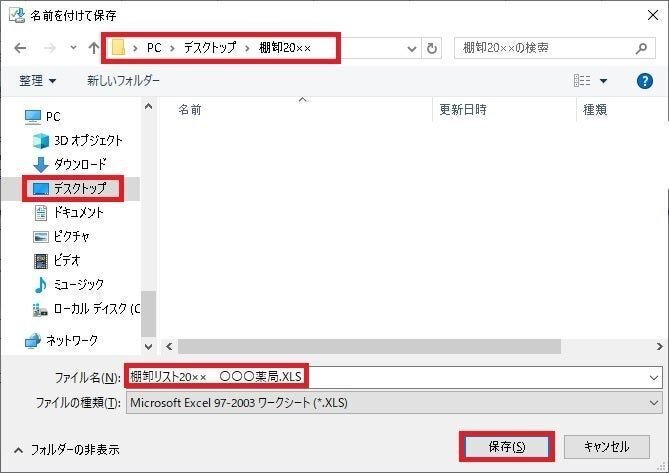Open ピクチャ in the sidebar
This screenshot has width=669, height=473.
61,236
